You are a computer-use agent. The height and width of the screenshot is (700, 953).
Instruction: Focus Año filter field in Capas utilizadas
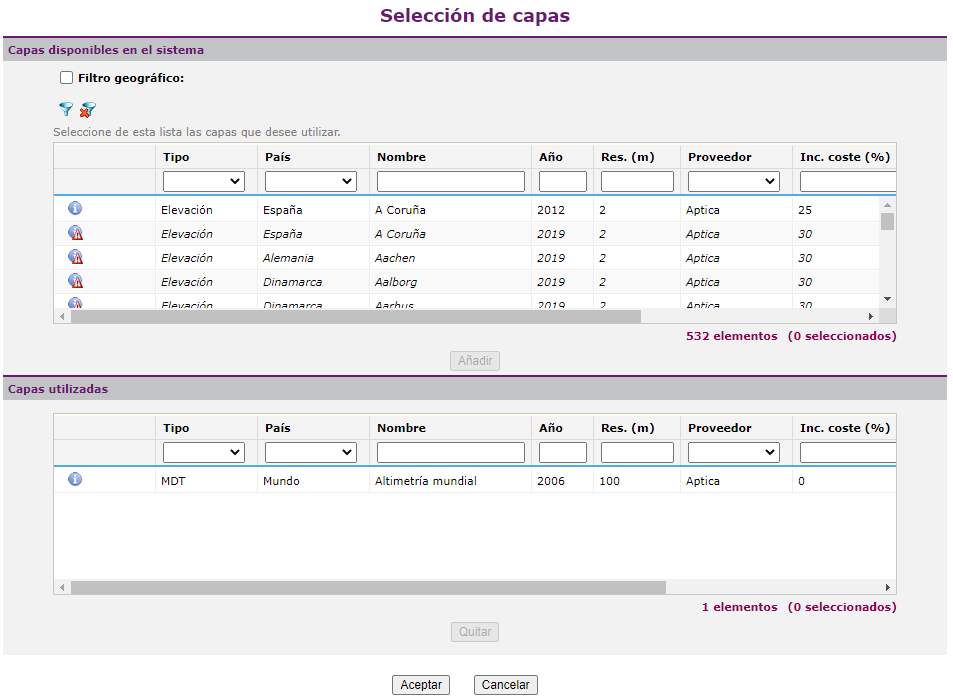[x=563, y=452]
